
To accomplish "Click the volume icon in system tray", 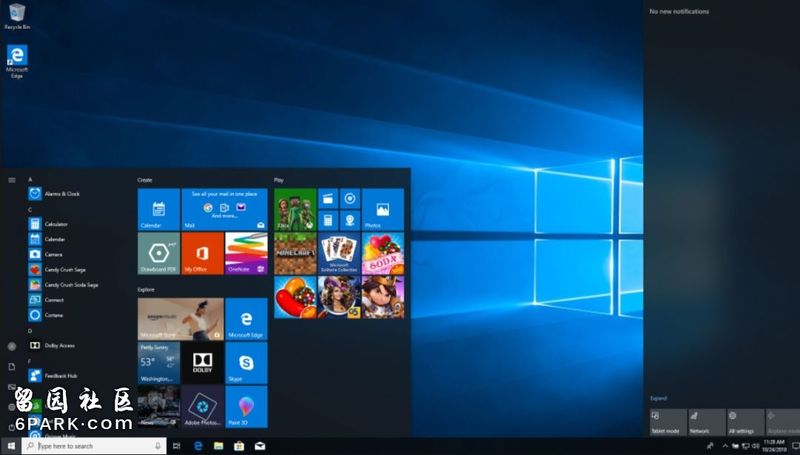I will pos(756,446).
